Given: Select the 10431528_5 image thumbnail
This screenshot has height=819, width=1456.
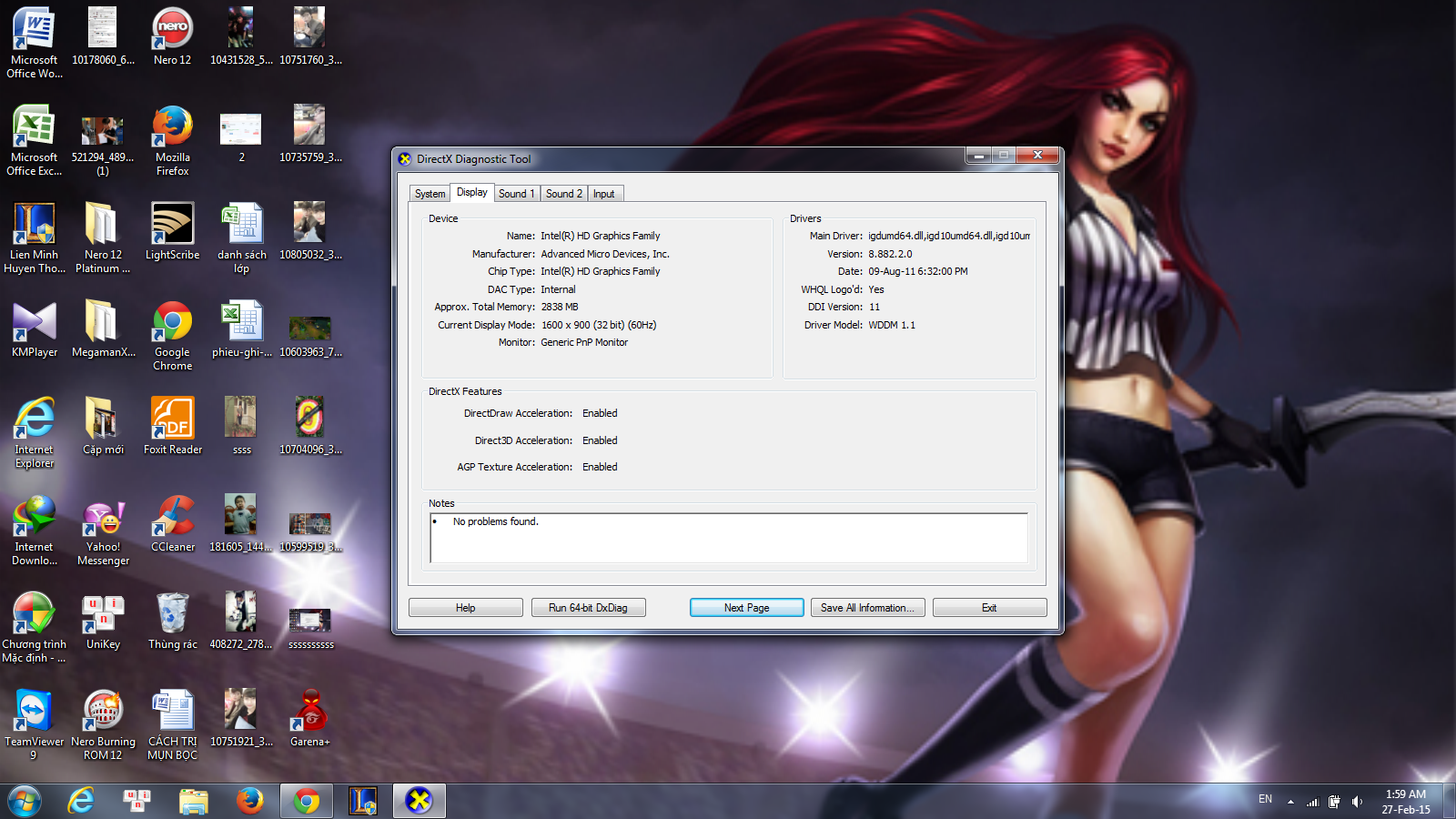Looking at the screenshot, I should pyautogui.click(x=241, y=36).
